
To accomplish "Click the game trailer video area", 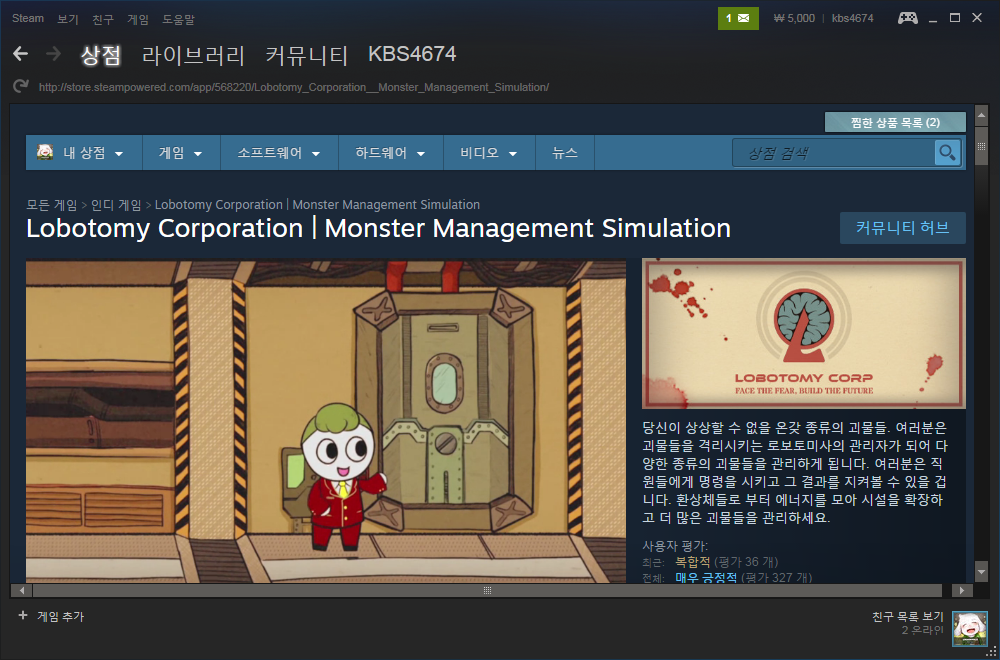I will click(x=326, y=422).
